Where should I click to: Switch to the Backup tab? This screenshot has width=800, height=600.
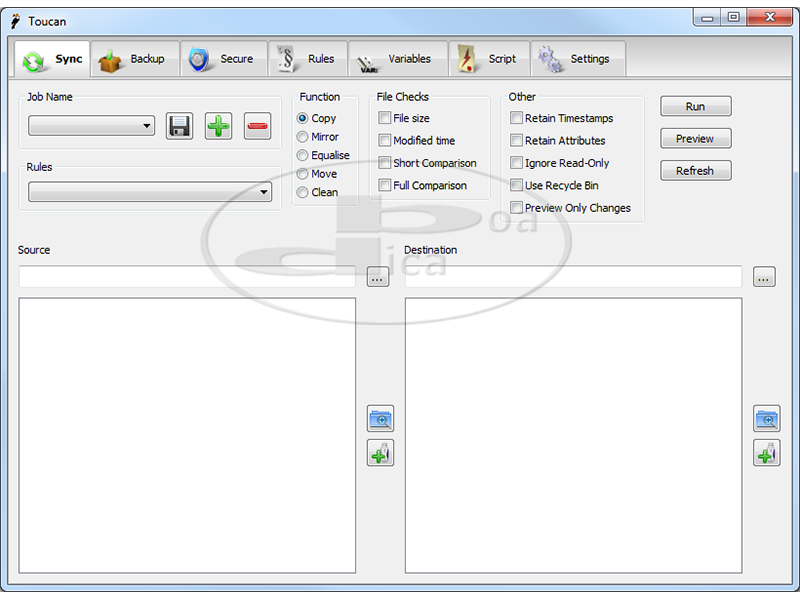pyautogui.click(x=134, y=59)
